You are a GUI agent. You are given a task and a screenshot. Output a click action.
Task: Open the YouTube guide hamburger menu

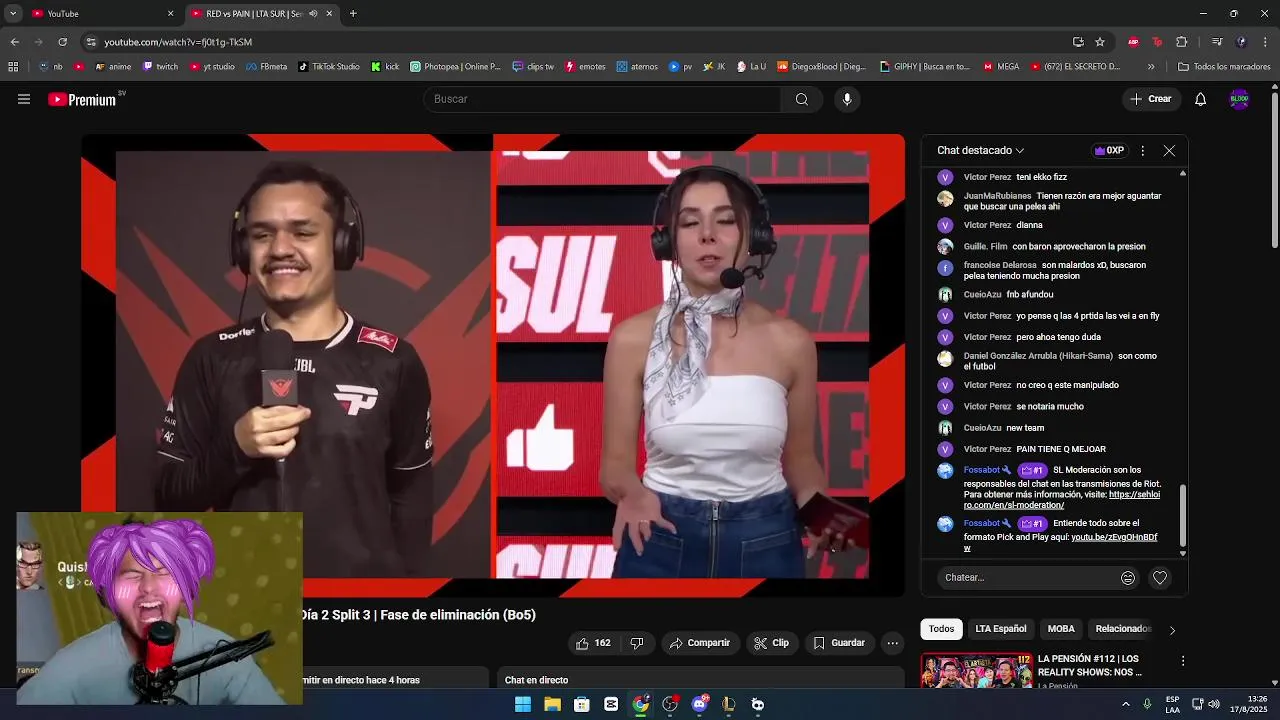24,99
